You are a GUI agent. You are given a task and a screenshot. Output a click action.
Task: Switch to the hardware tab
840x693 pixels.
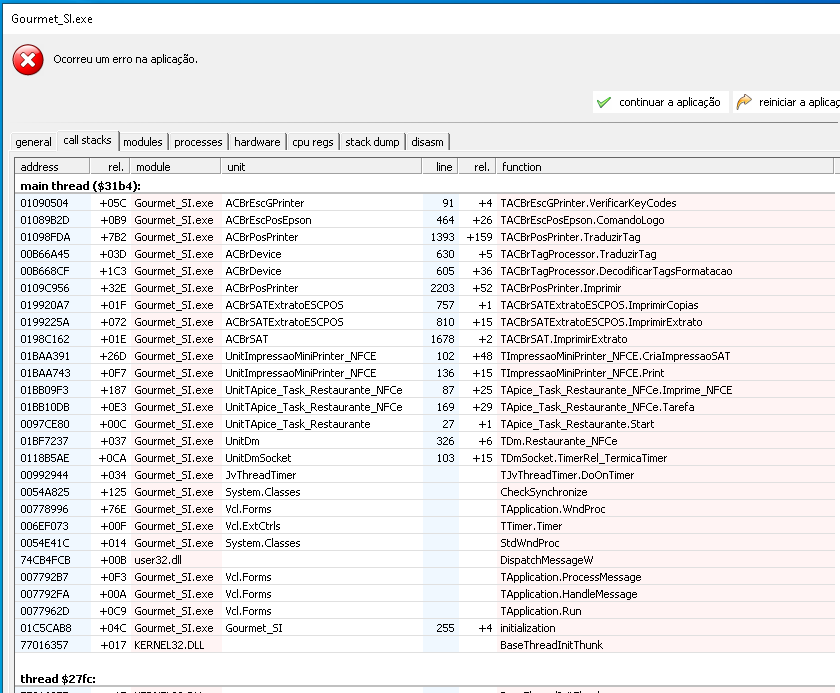pos(257,142)
